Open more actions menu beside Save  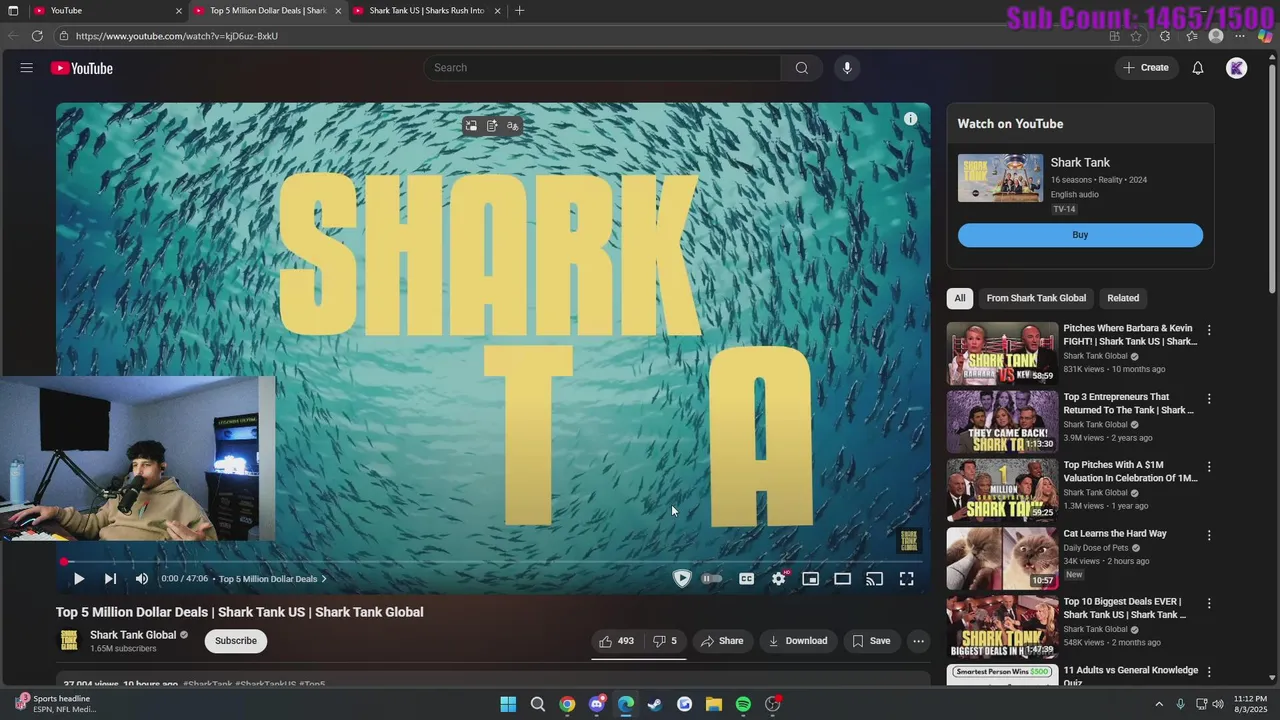[x=919, y=641]
